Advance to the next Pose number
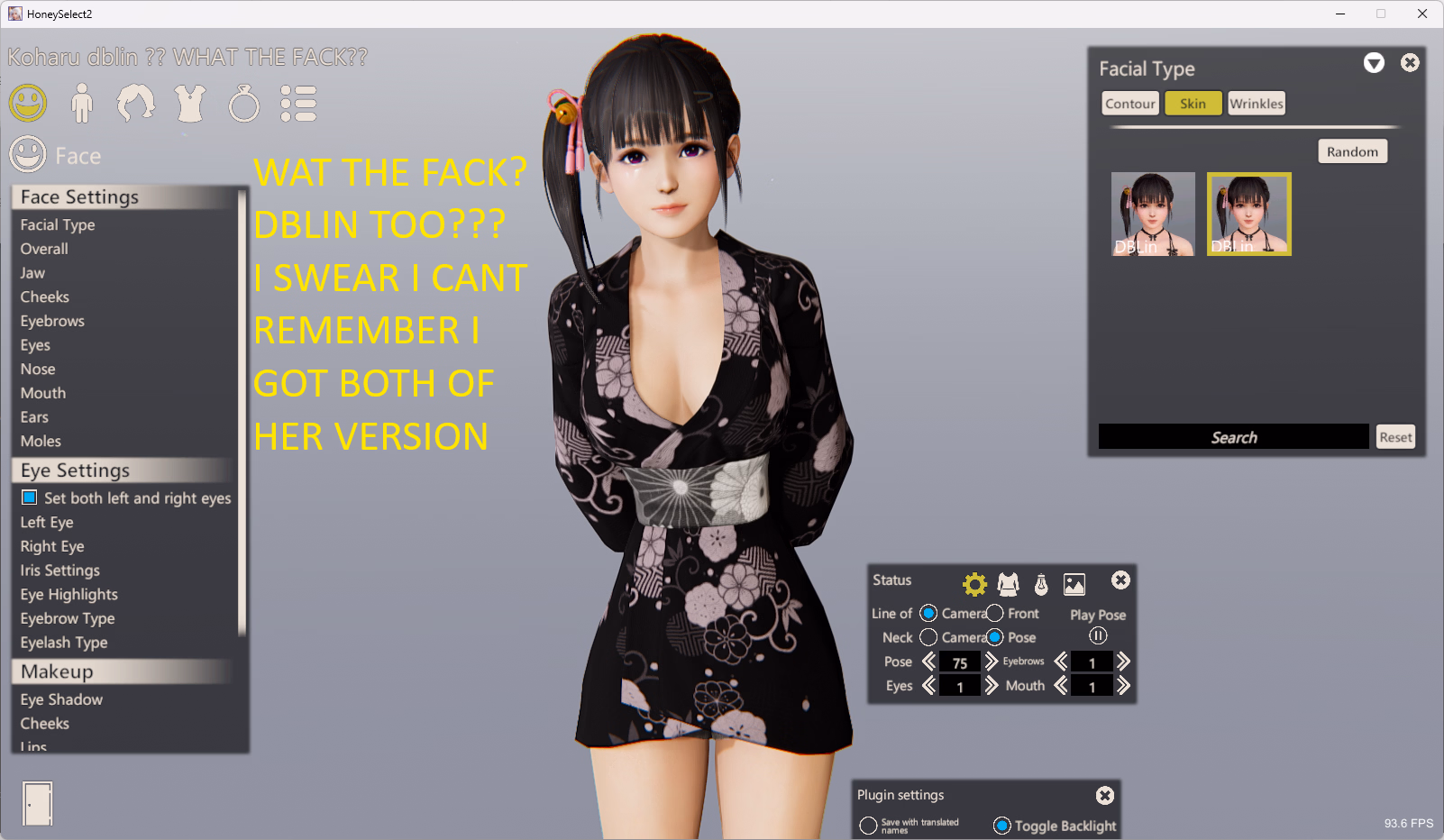Viewport: 1444px width, 840px height. pyautogui.click(x=992, y=662)
